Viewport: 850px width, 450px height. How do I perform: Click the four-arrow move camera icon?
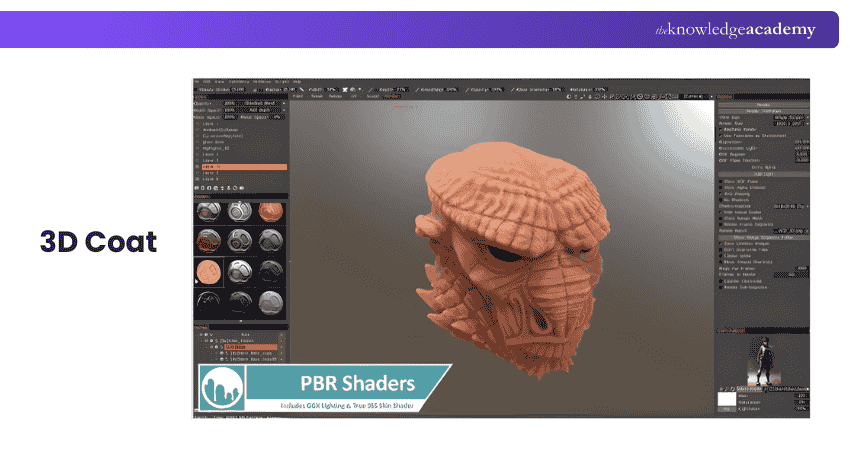click(604, 97)
